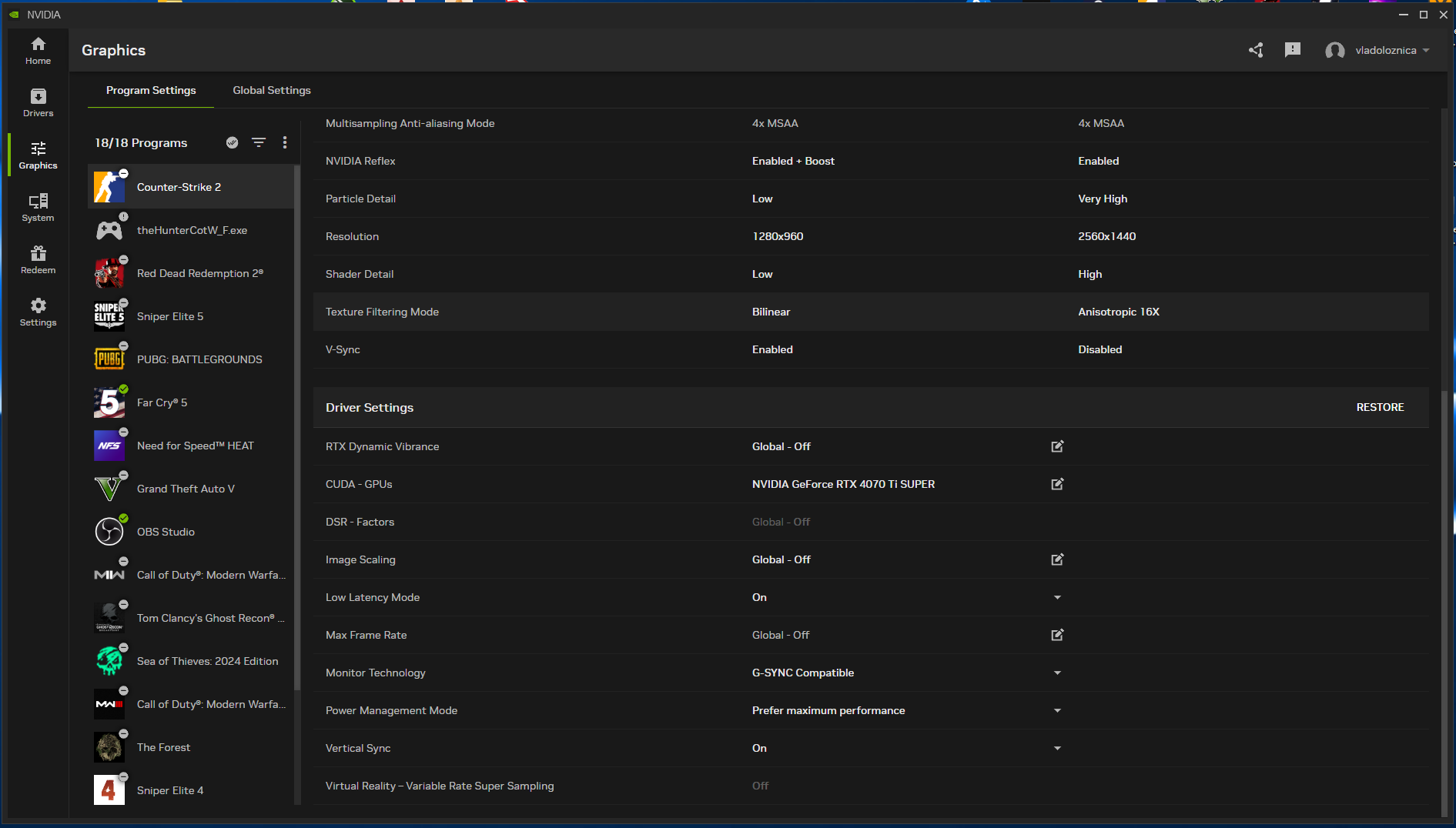Click the program list scrollbar
This screenshot has height=828, width=1456.
tap(297, 427)
